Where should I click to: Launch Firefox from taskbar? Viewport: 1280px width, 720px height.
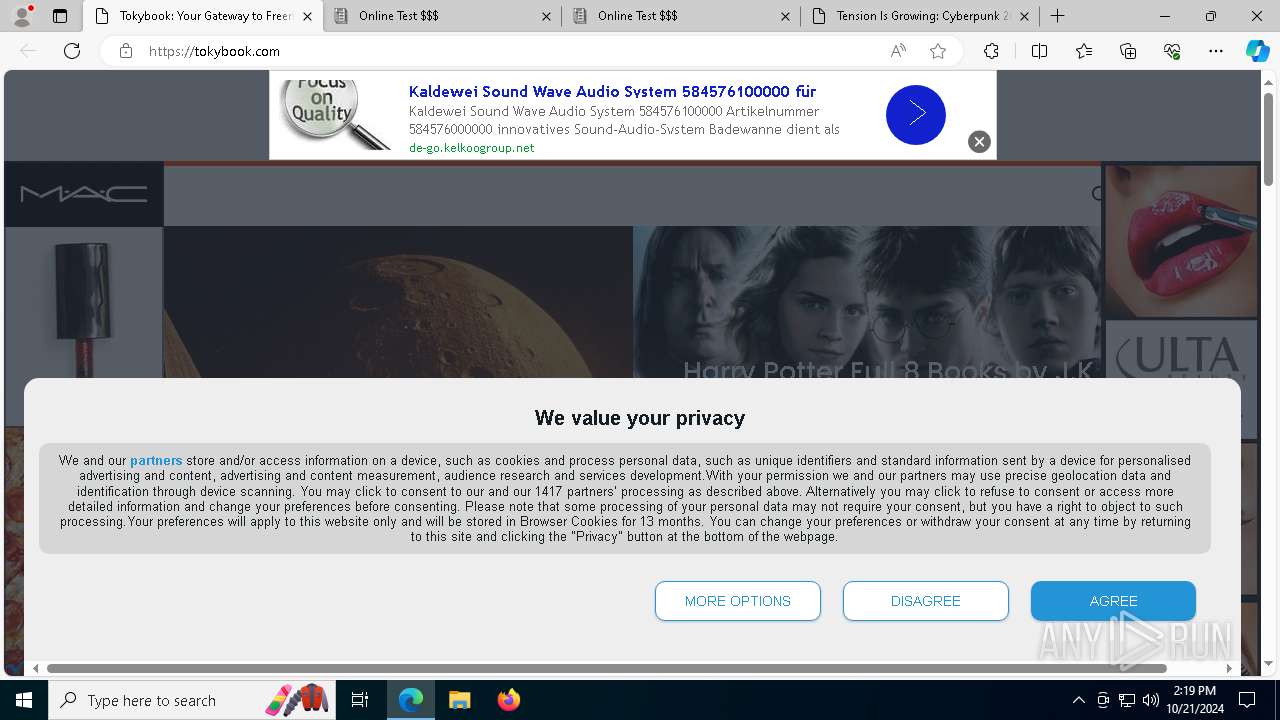click(509, 700)
